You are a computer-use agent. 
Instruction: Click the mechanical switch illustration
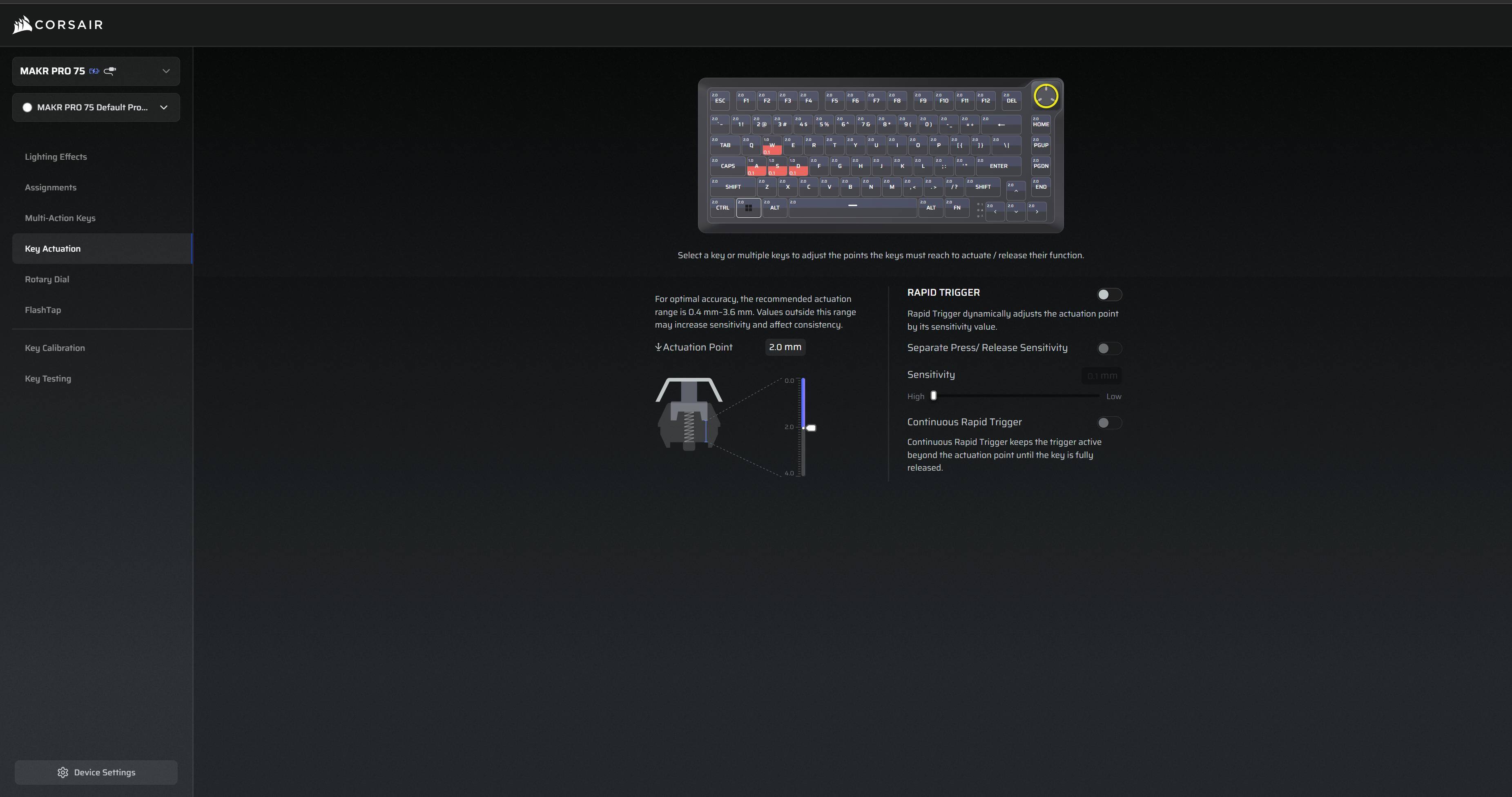[x=689, y=414]
